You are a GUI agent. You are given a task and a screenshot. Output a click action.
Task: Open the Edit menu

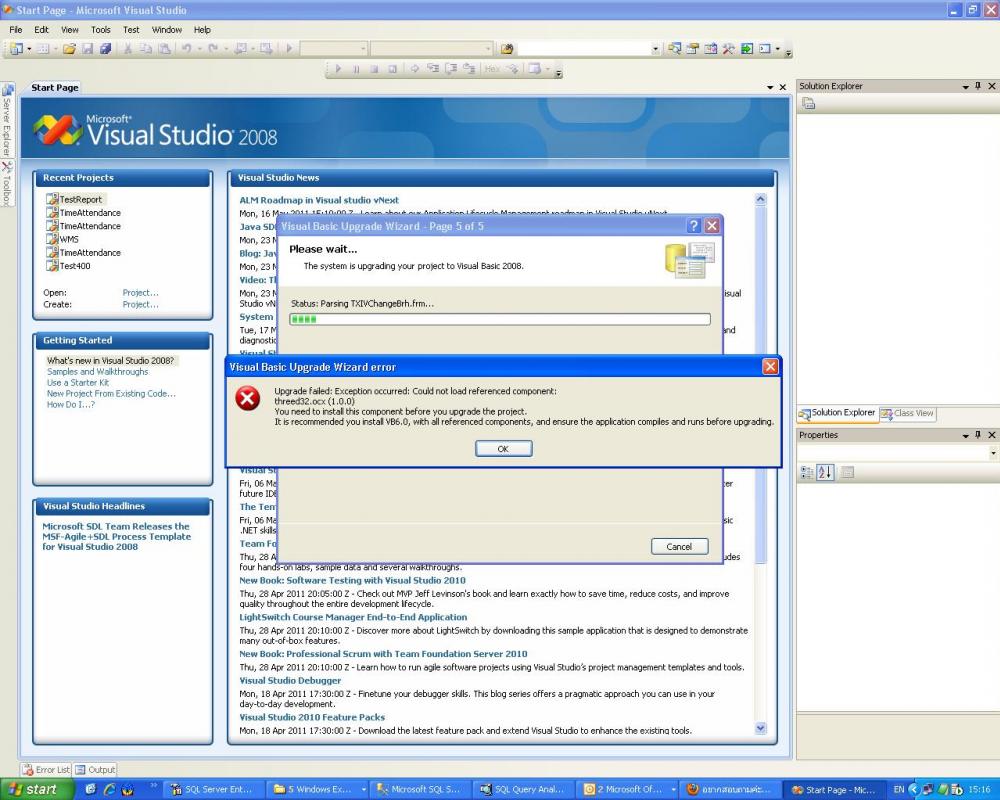(x=41, y=29)
